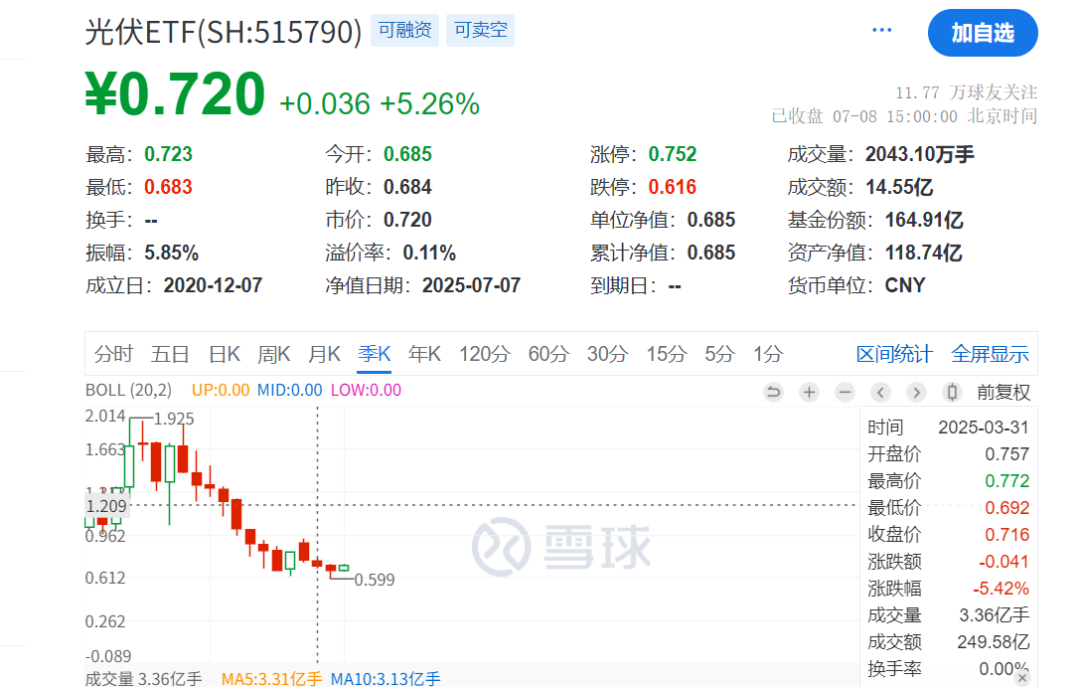
Task: Reset chart view with undo arrow icon
Action: (773, 393)
